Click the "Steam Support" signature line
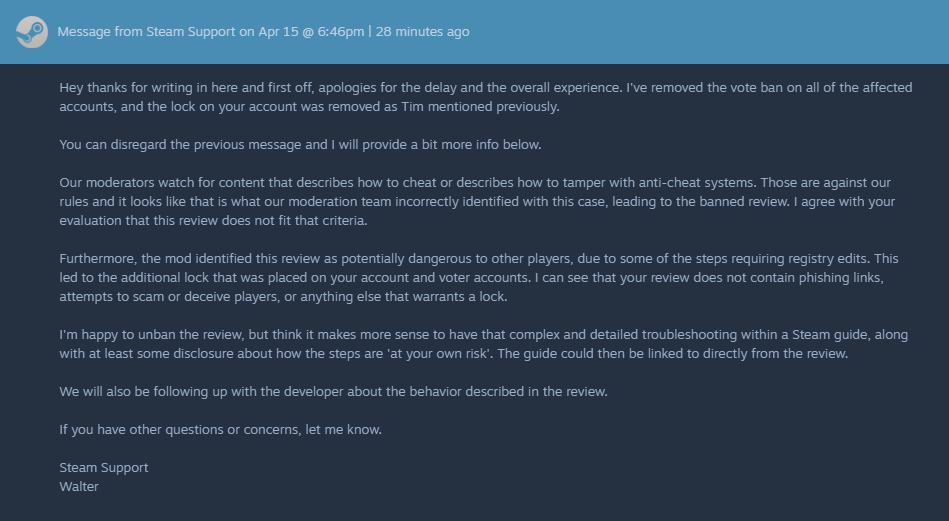 click(x=104, y=468)
